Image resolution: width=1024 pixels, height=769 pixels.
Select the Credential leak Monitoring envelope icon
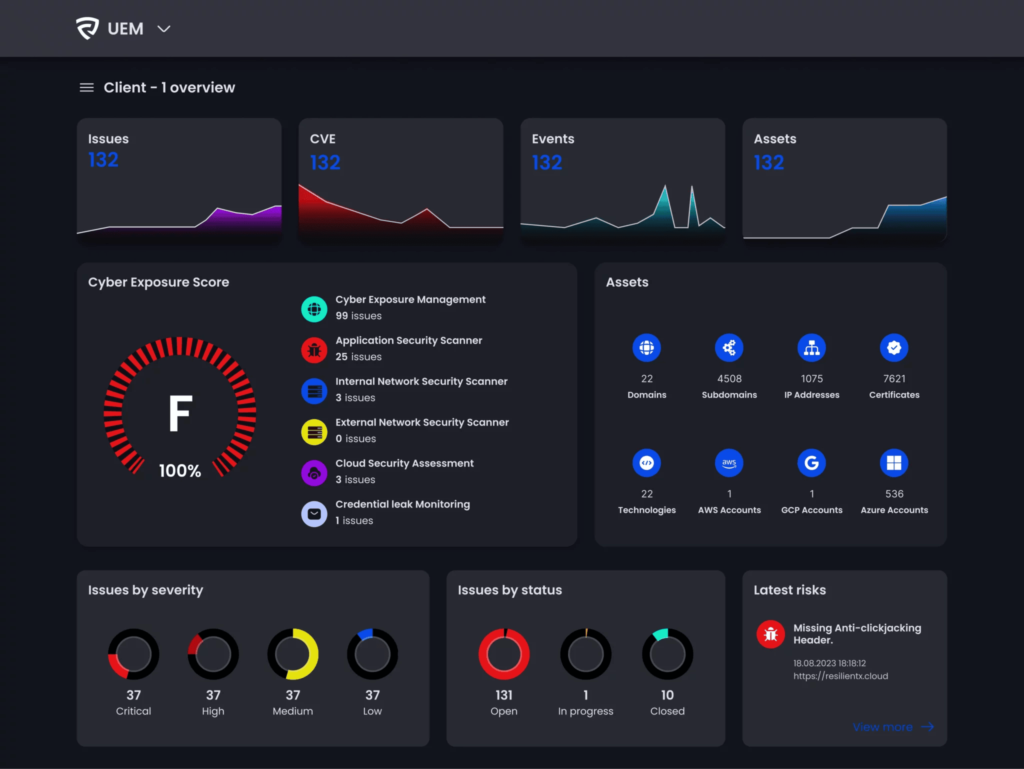(314, 514)
